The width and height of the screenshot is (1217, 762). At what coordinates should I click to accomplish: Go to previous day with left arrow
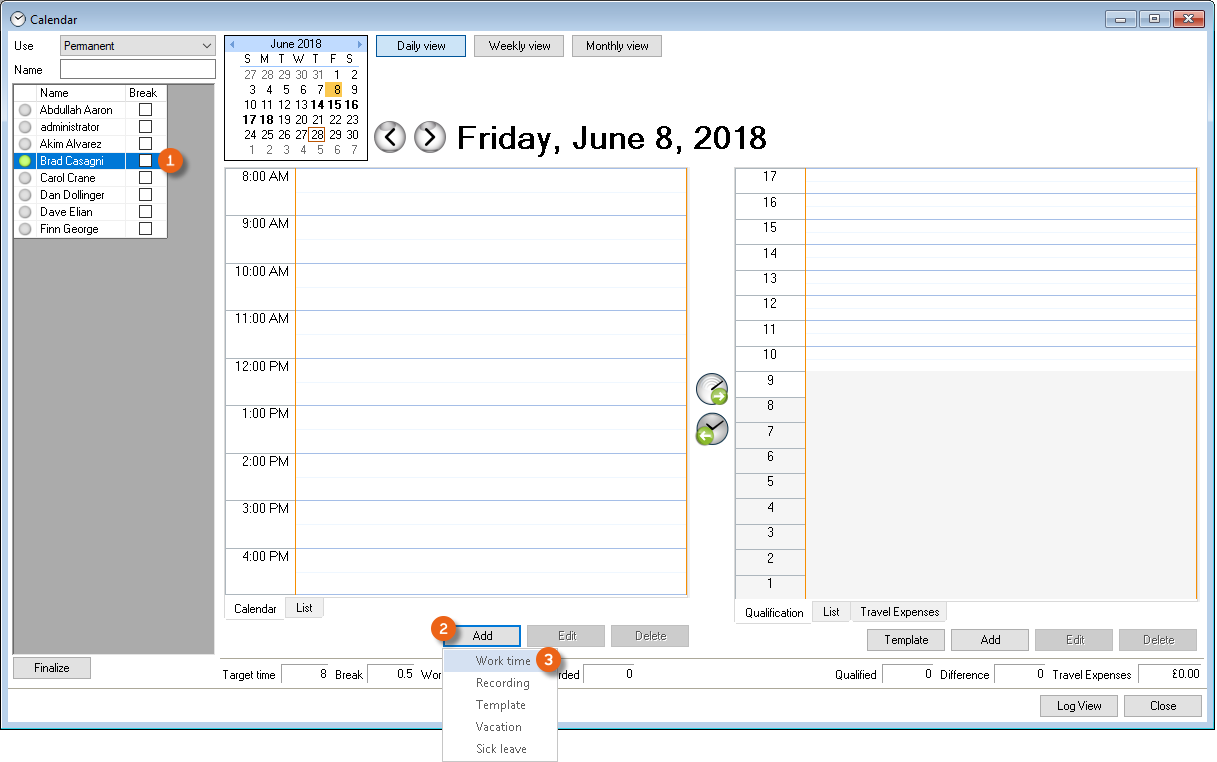(390, 137)
